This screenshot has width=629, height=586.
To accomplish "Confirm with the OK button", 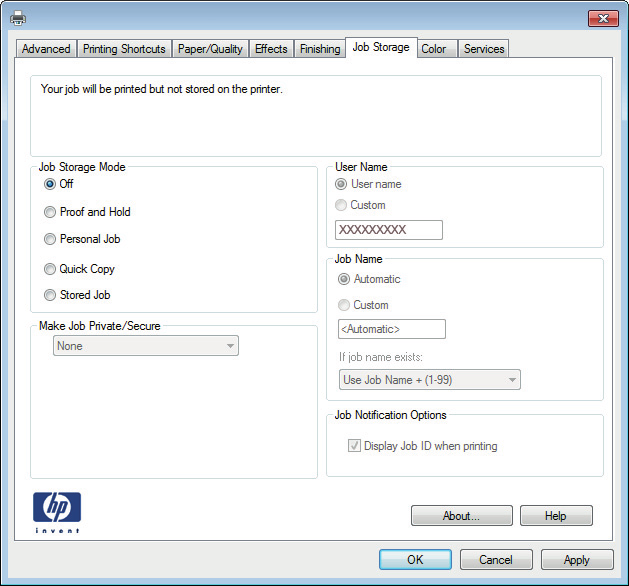I will (415, 560).
